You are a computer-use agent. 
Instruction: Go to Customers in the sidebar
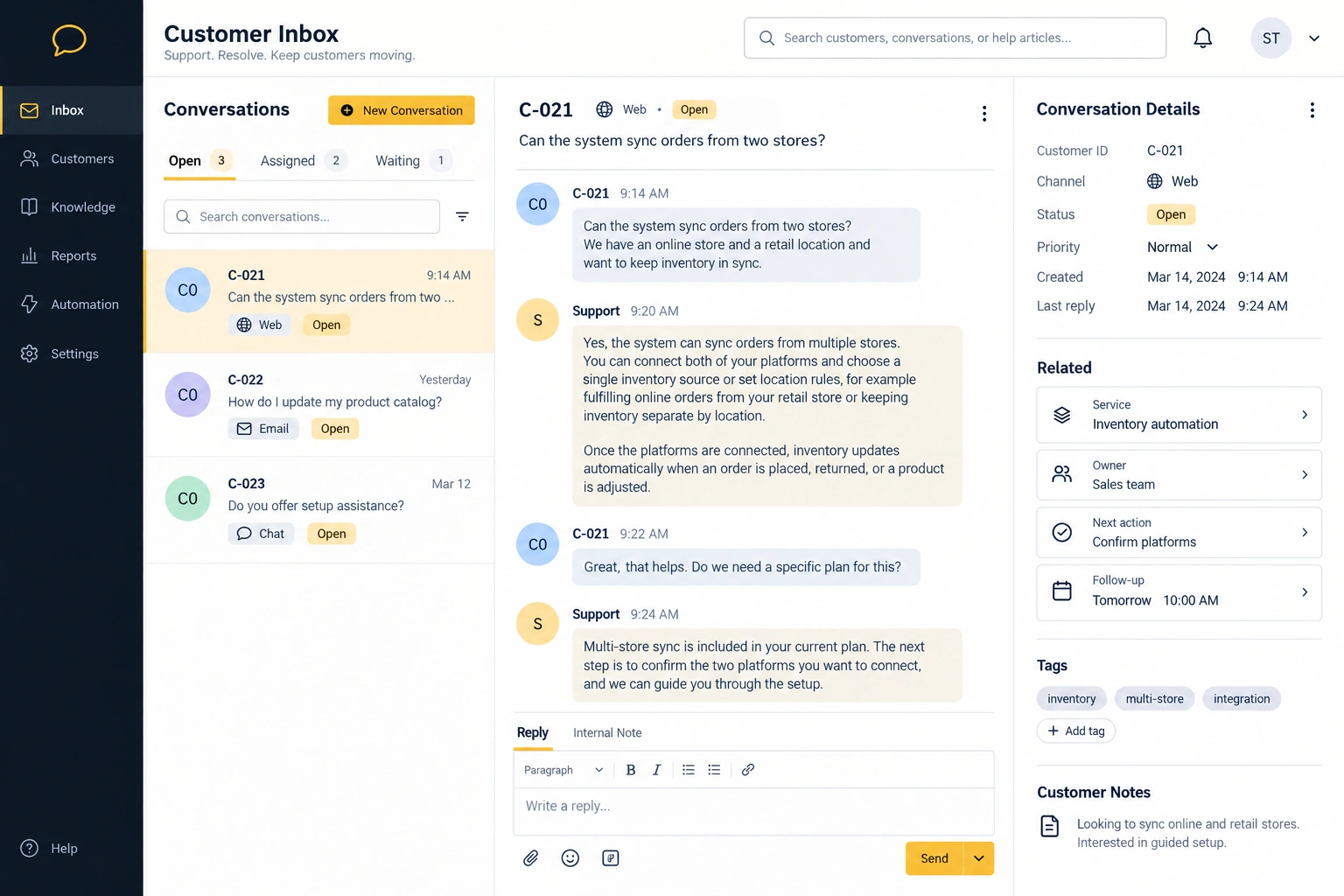click(x=71, y=158)
